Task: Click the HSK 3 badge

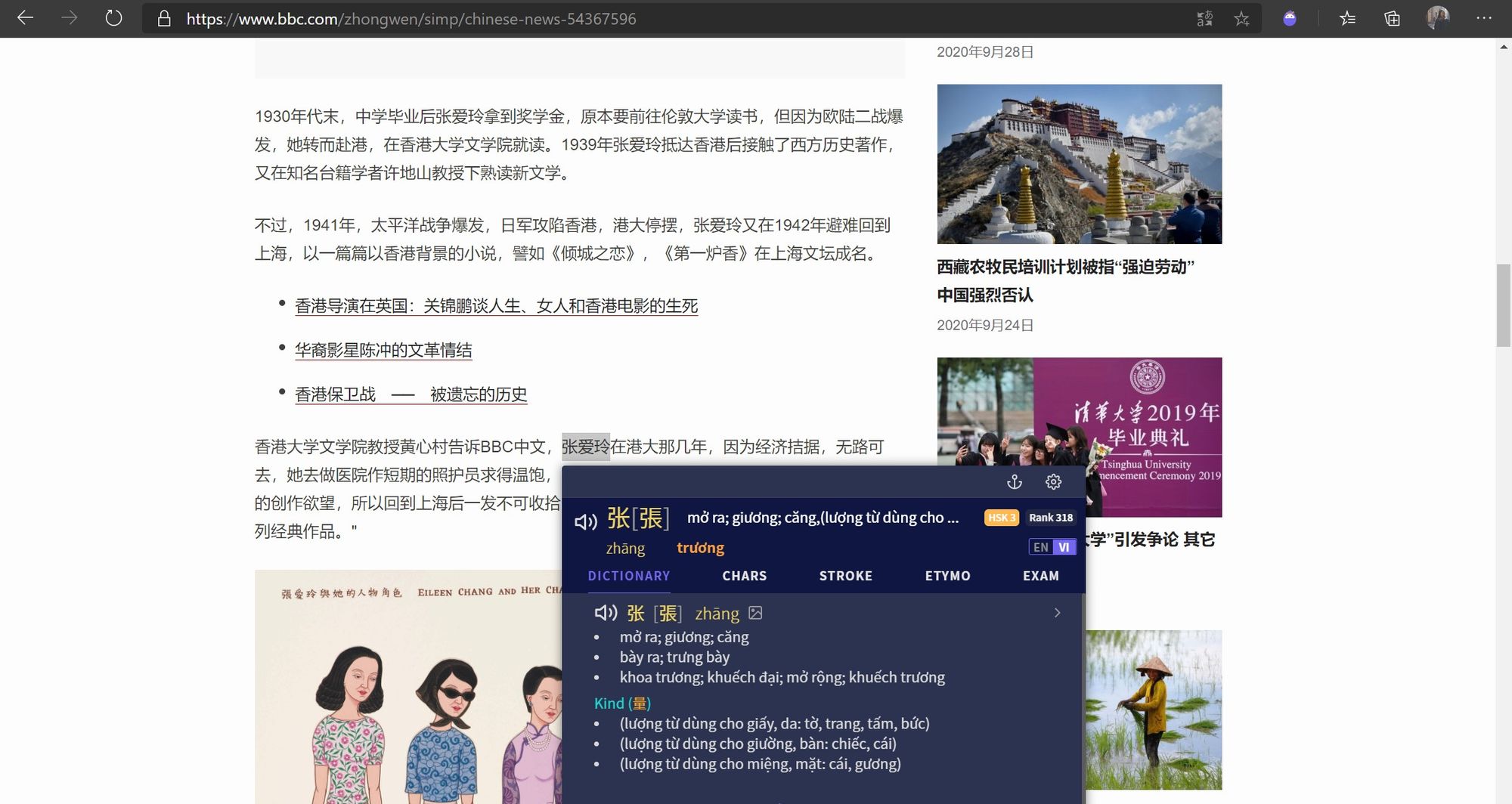Action: coord(1002,518)
